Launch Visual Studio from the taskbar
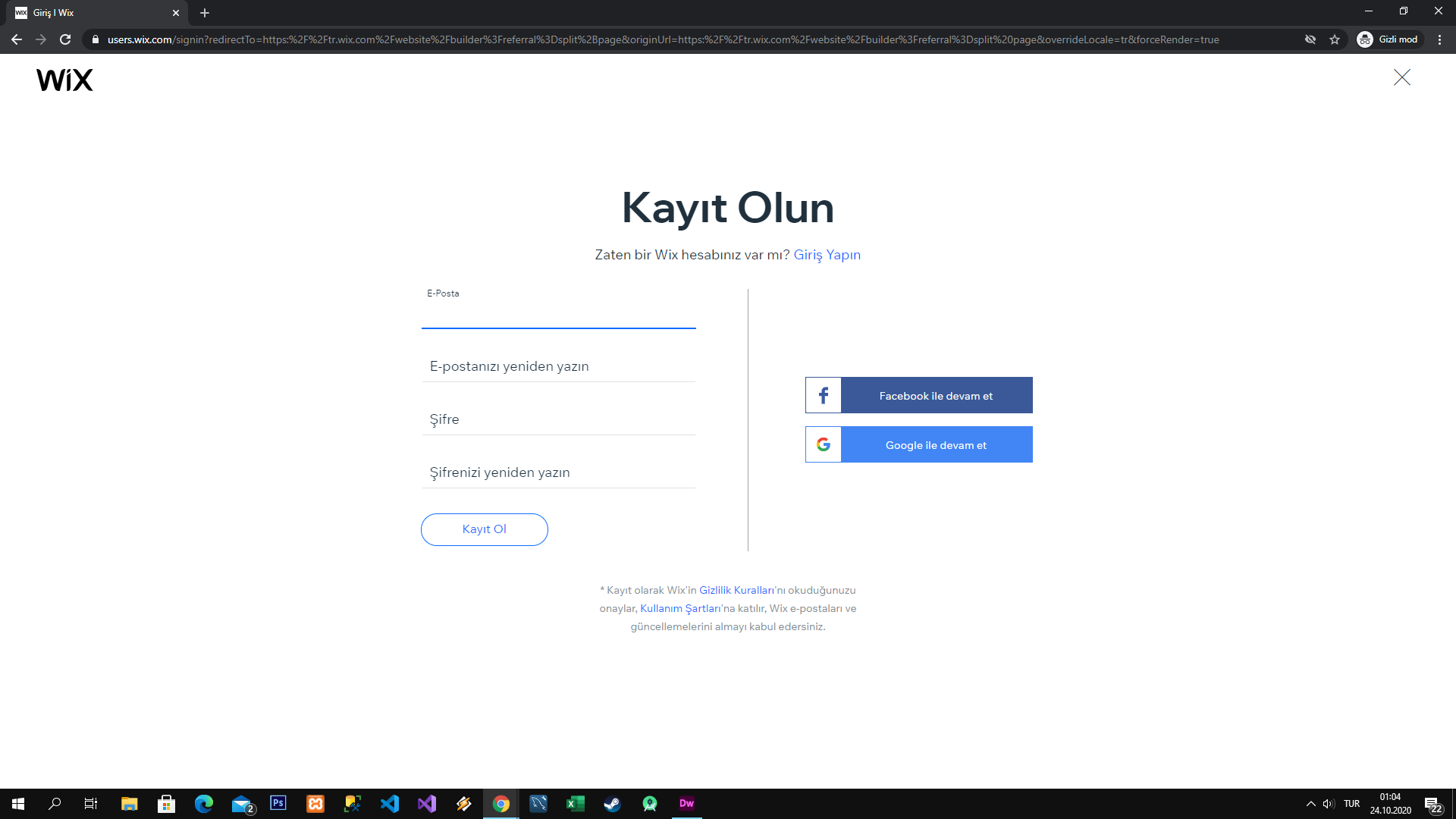The height and width of the screenshot is (819, 1456). tap(427, 804)
